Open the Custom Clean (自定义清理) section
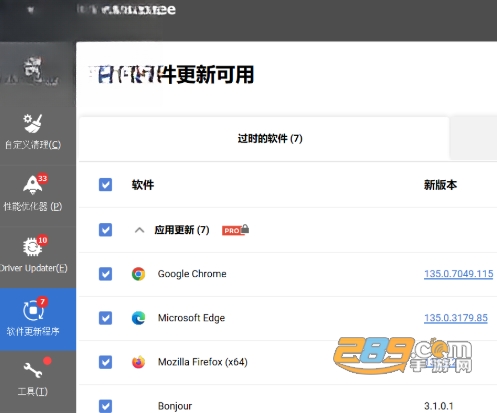This screenshot has width=497, height=413. pos(33,132)
